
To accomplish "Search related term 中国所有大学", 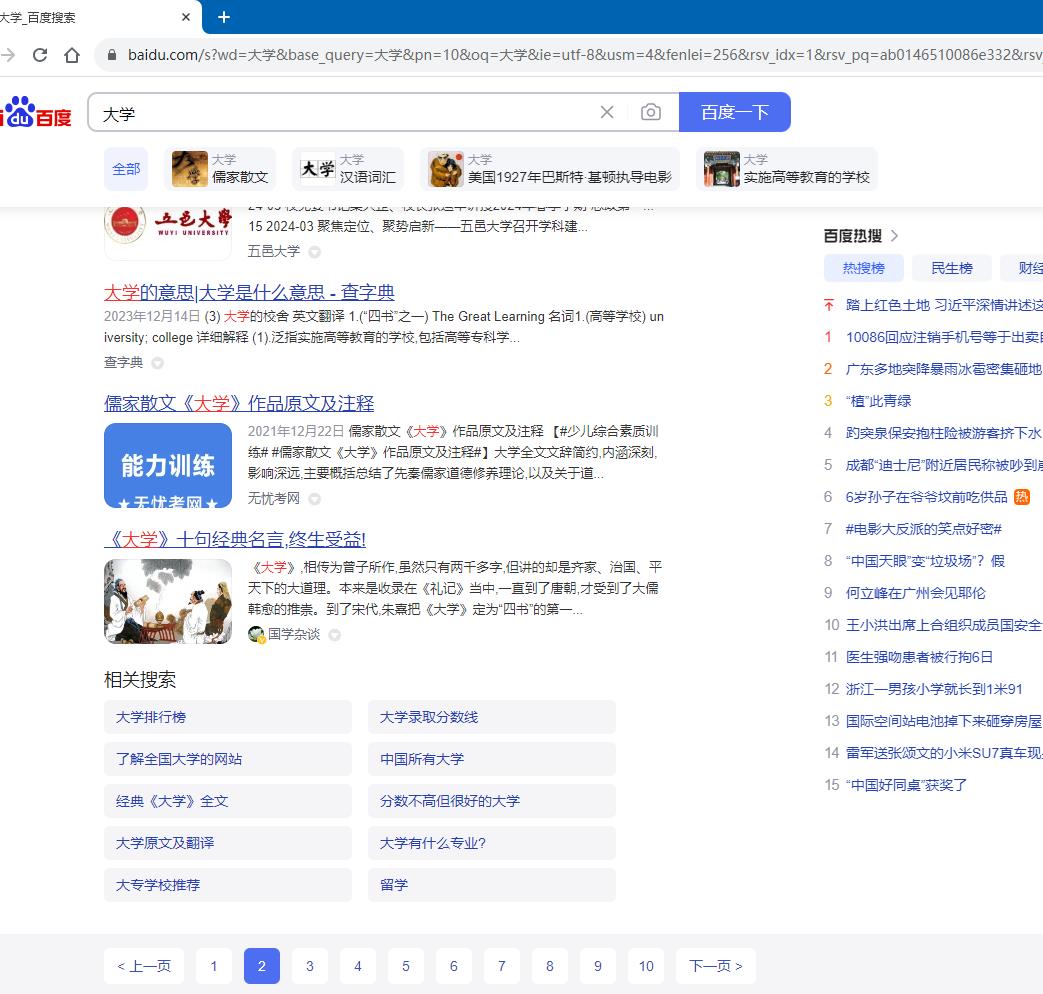I will (x=492, y=759).
